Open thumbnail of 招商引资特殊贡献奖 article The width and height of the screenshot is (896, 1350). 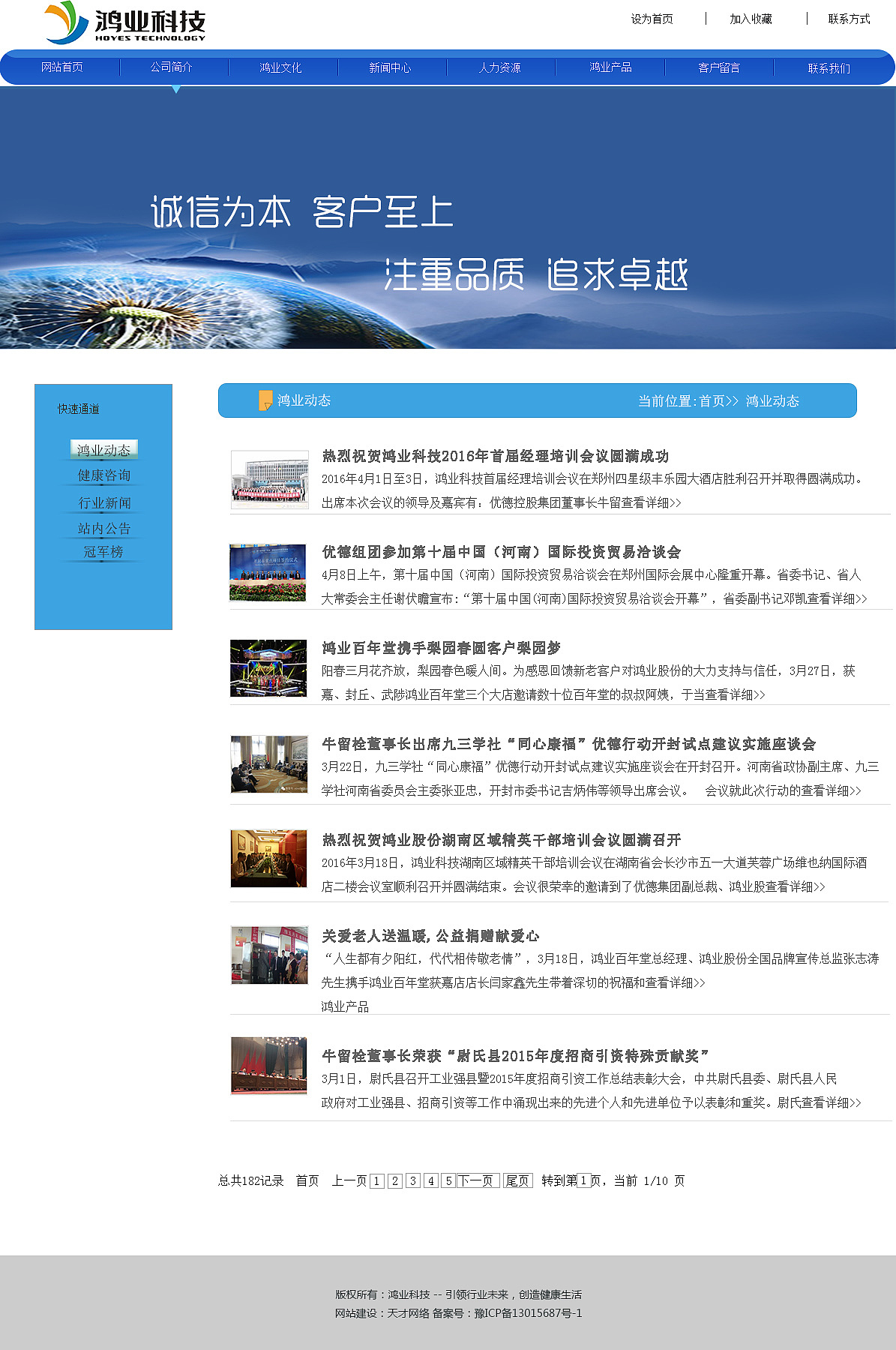pos(269,1066)
